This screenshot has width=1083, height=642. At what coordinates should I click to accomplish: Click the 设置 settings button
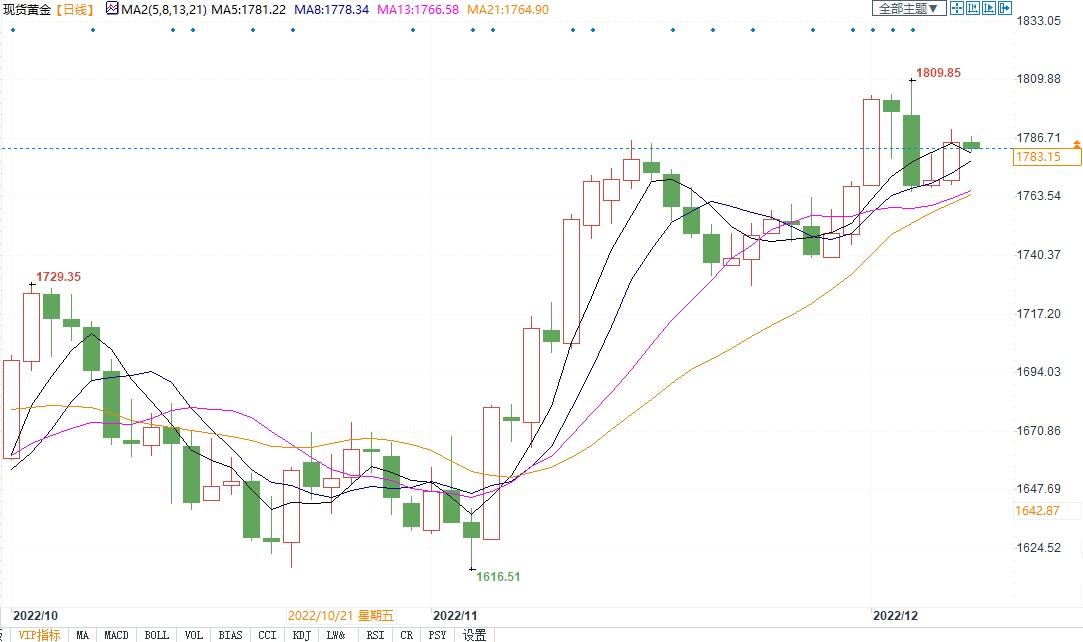coord(474,635)
